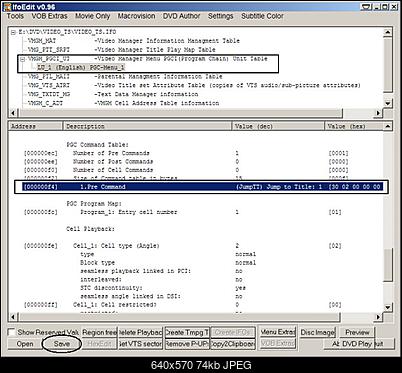Click the Value (hex) column header
Screen dimensions: 402x373
[x=354, y=126]
